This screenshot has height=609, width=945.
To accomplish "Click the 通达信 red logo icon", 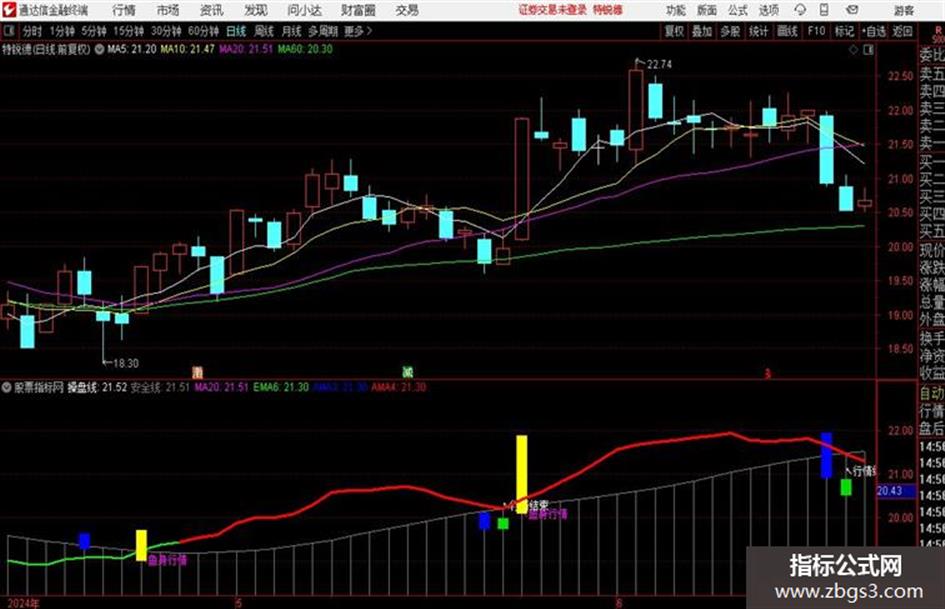I will click(x=9, y=10).
